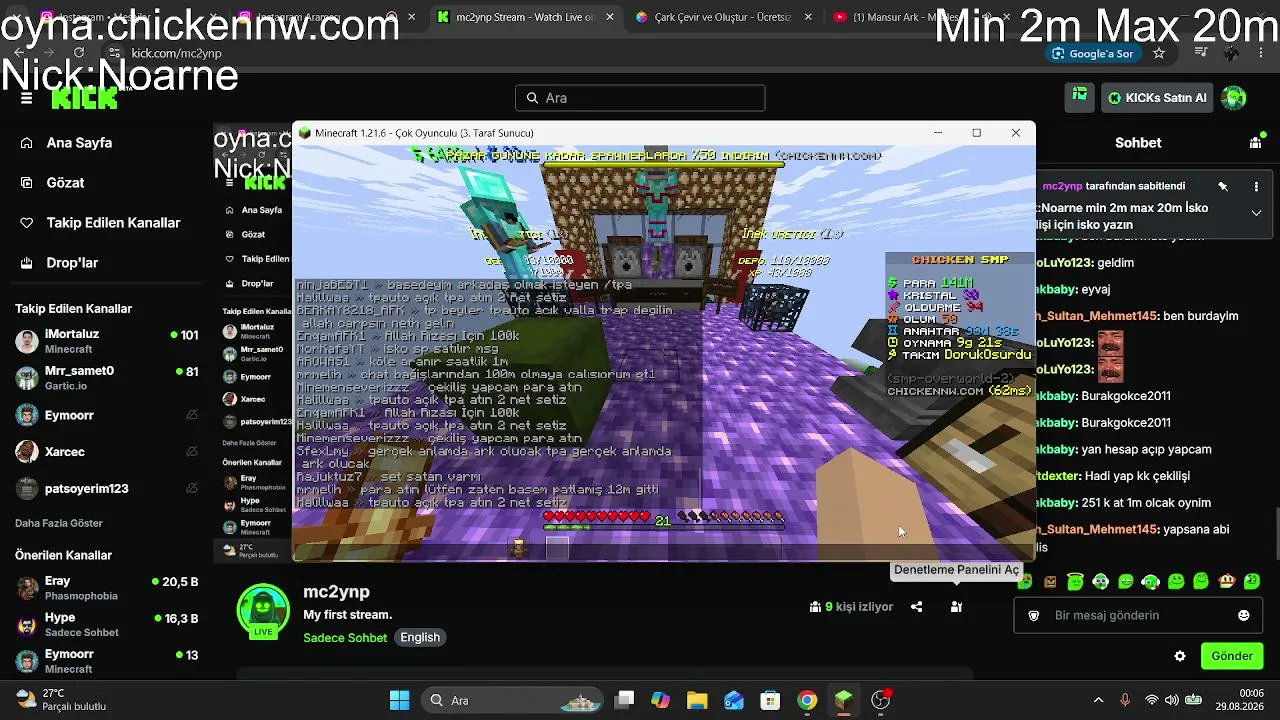Viewport: 1280px width, 720px height.
Task: Open the Xarcec channel
Action: 106,452
